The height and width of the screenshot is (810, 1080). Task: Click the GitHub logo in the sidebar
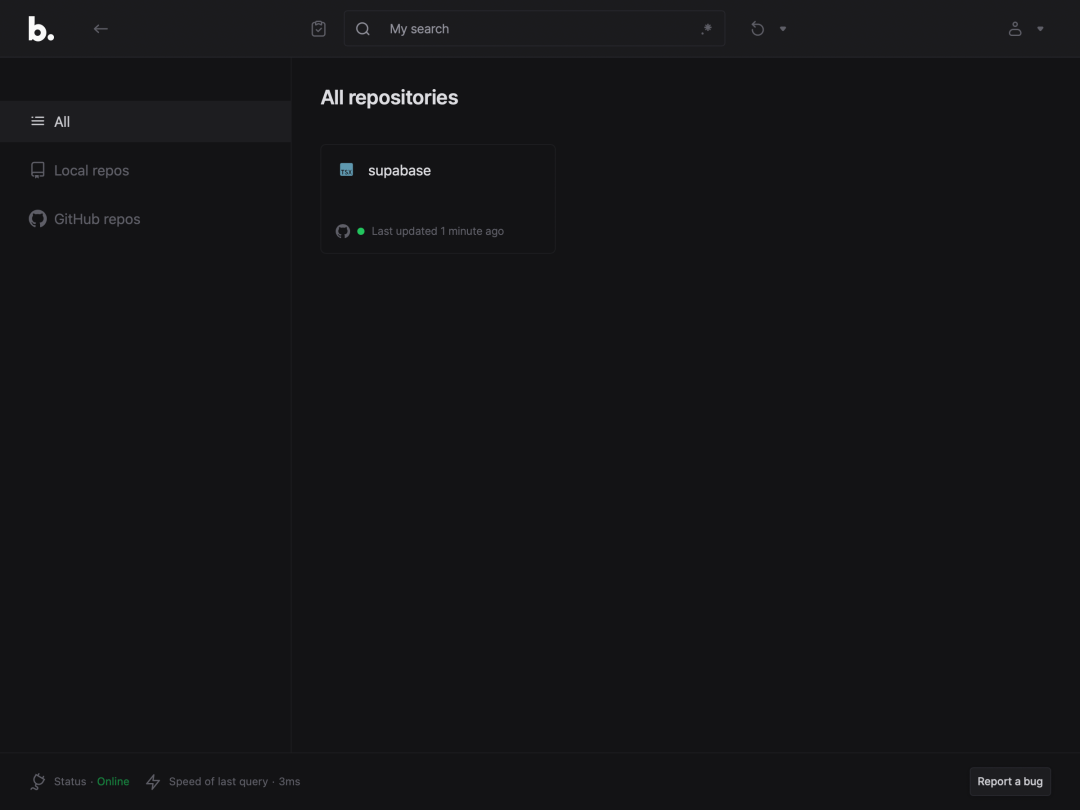[x=38, y=219]
